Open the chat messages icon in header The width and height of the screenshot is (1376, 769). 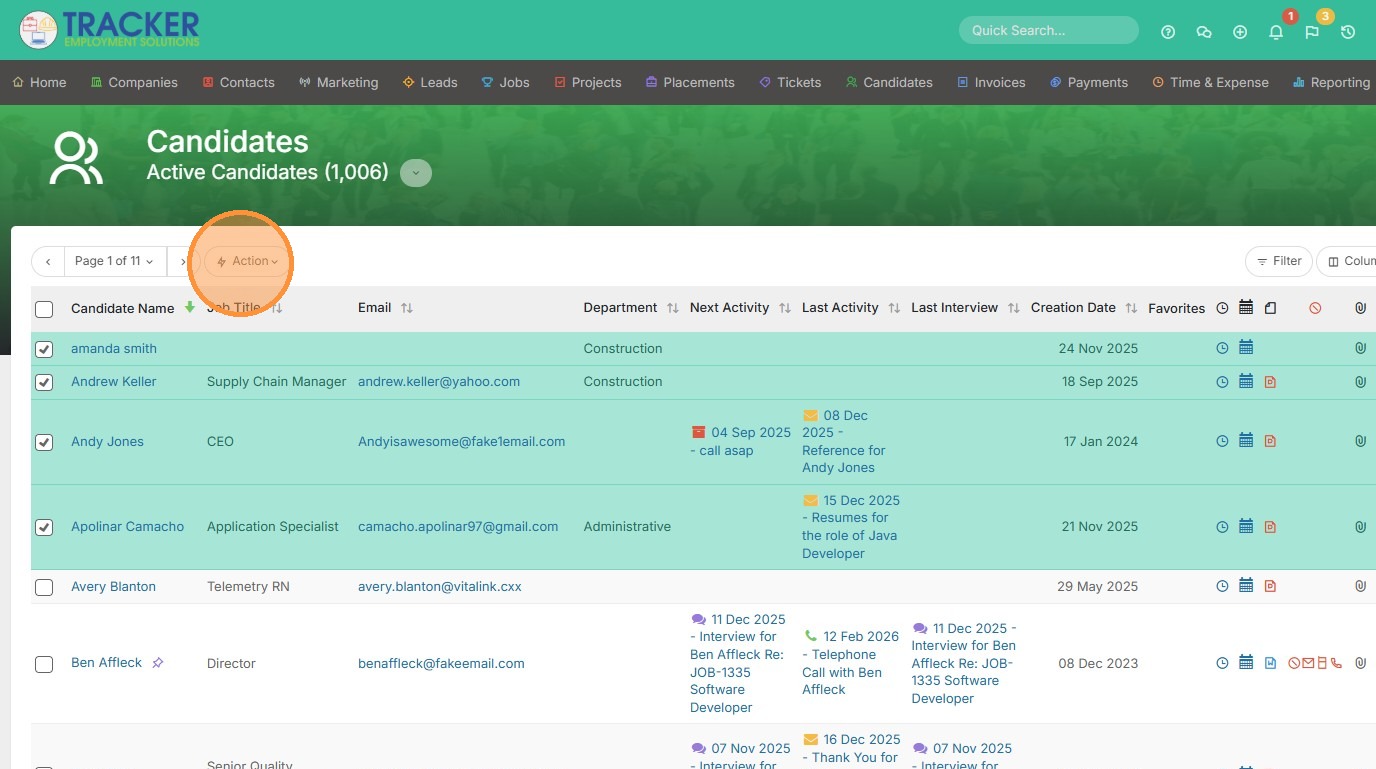[1204, 32]
